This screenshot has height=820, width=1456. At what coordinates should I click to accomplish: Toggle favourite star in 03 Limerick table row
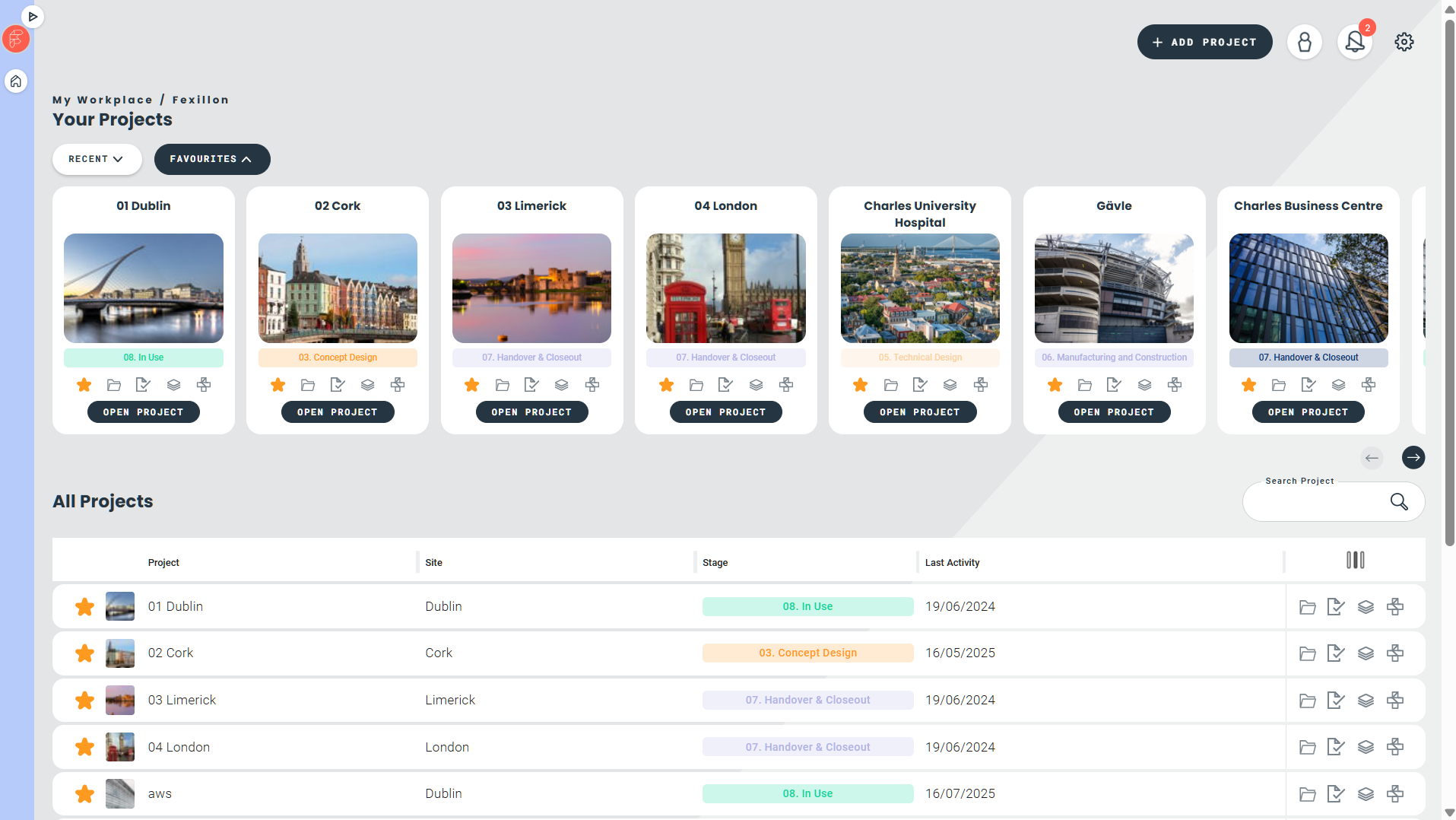pos(85,701)
